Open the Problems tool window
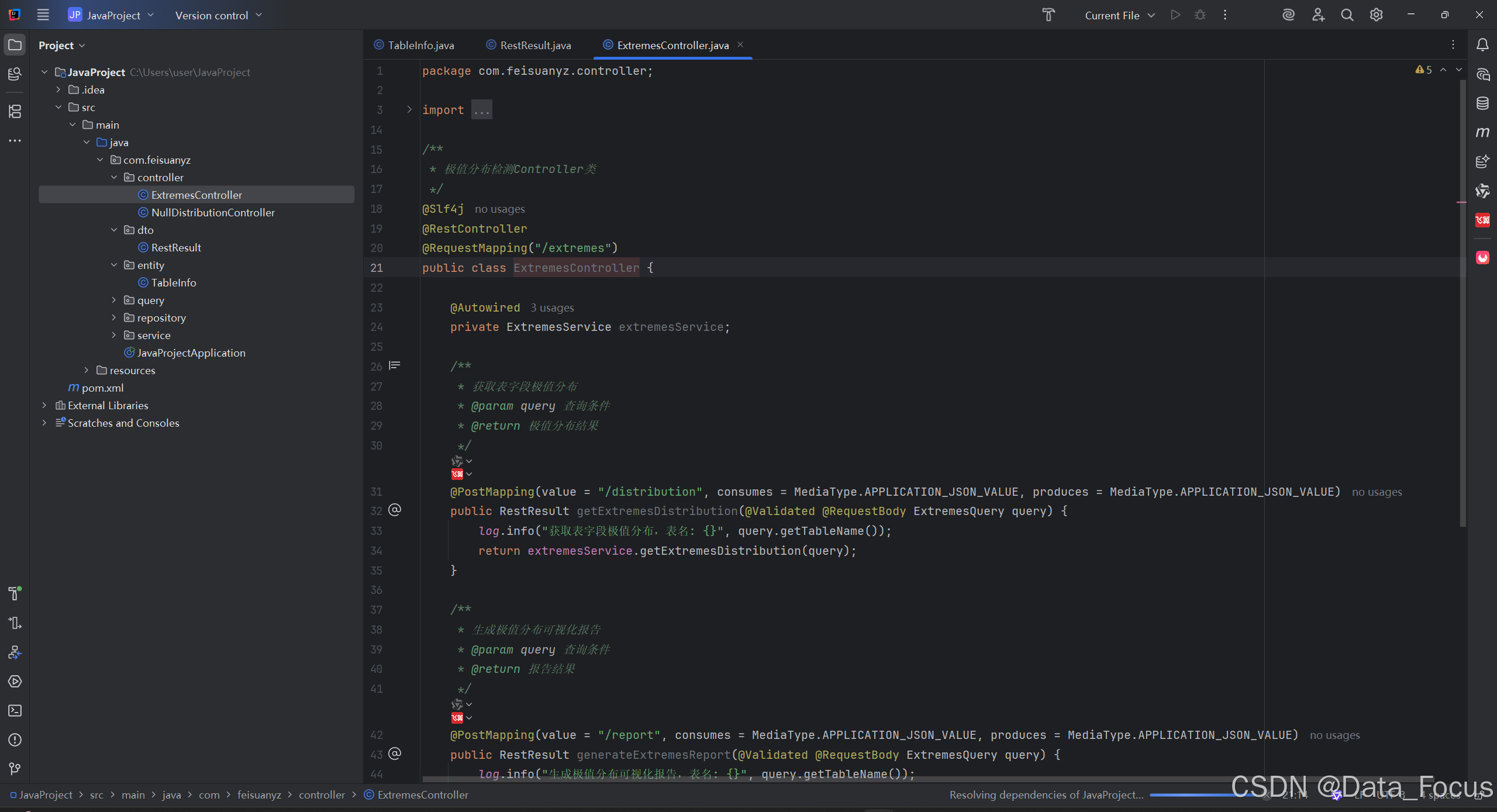This screenshot has width=1497, height=812. (15, 740)
